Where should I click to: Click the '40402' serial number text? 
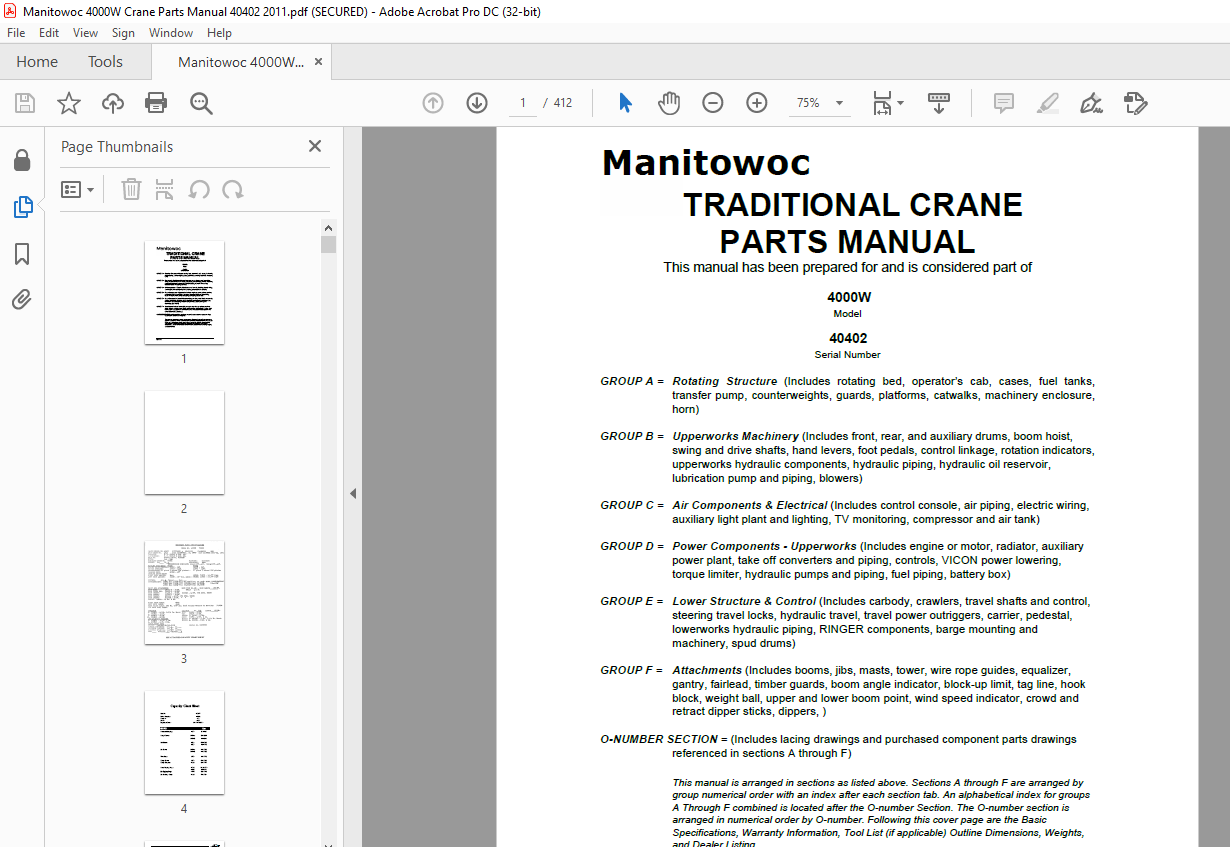click(848, 338)
